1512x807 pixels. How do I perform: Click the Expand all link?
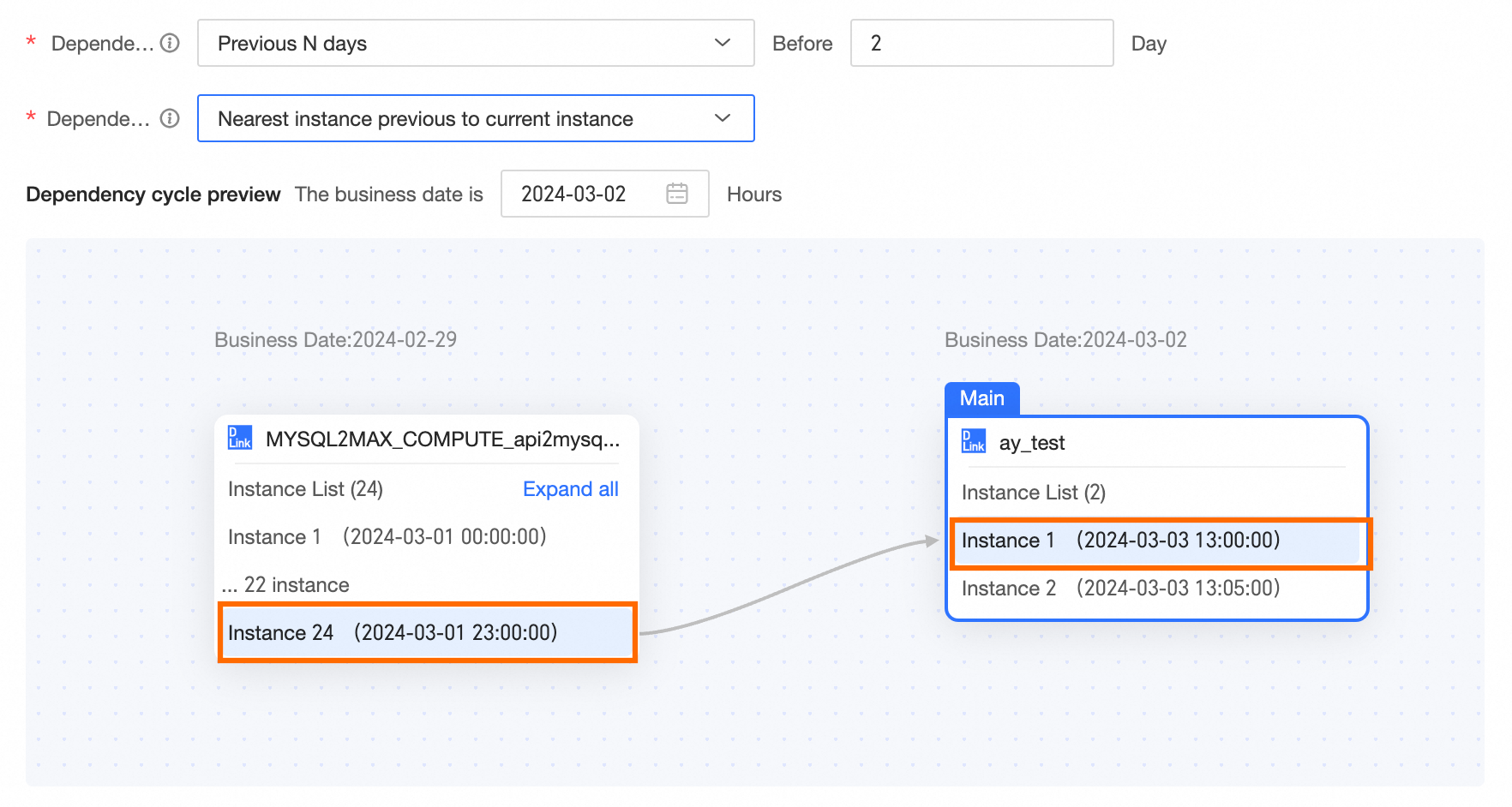571,489
